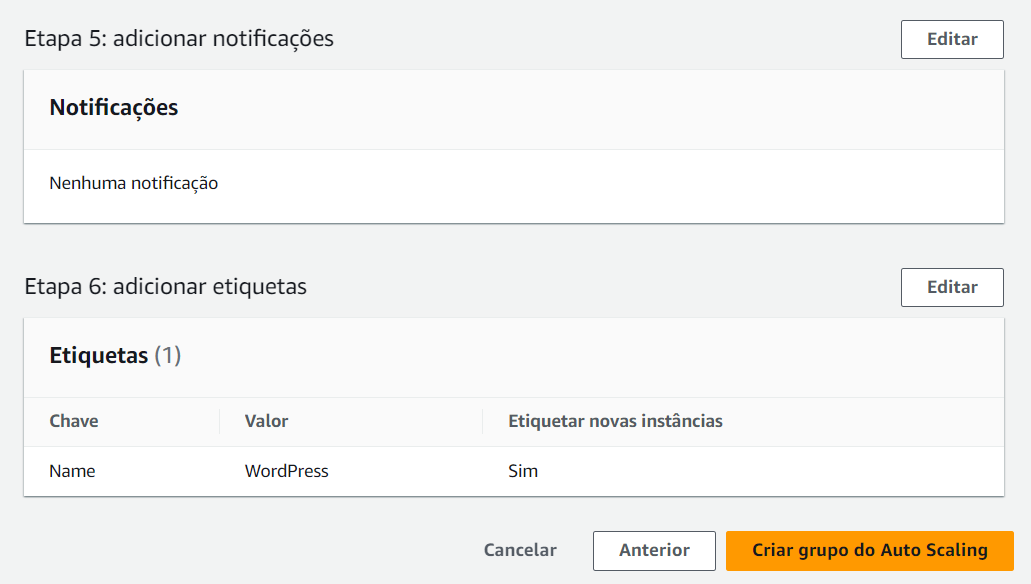Click the Notificações panel header

coord(111,108)
